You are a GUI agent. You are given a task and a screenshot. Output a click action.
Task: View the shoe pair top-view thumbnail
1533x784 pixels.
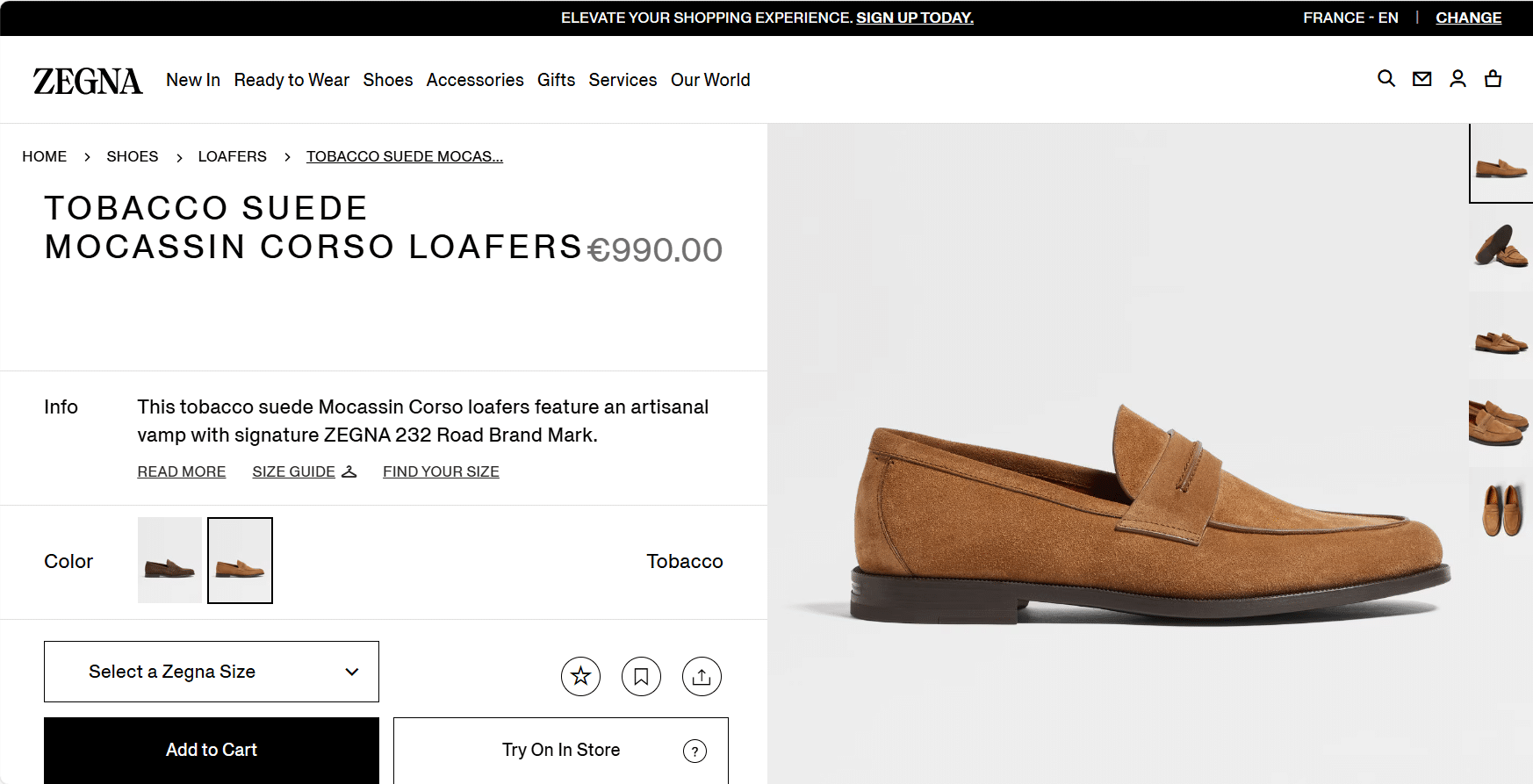coord(1501,510)
